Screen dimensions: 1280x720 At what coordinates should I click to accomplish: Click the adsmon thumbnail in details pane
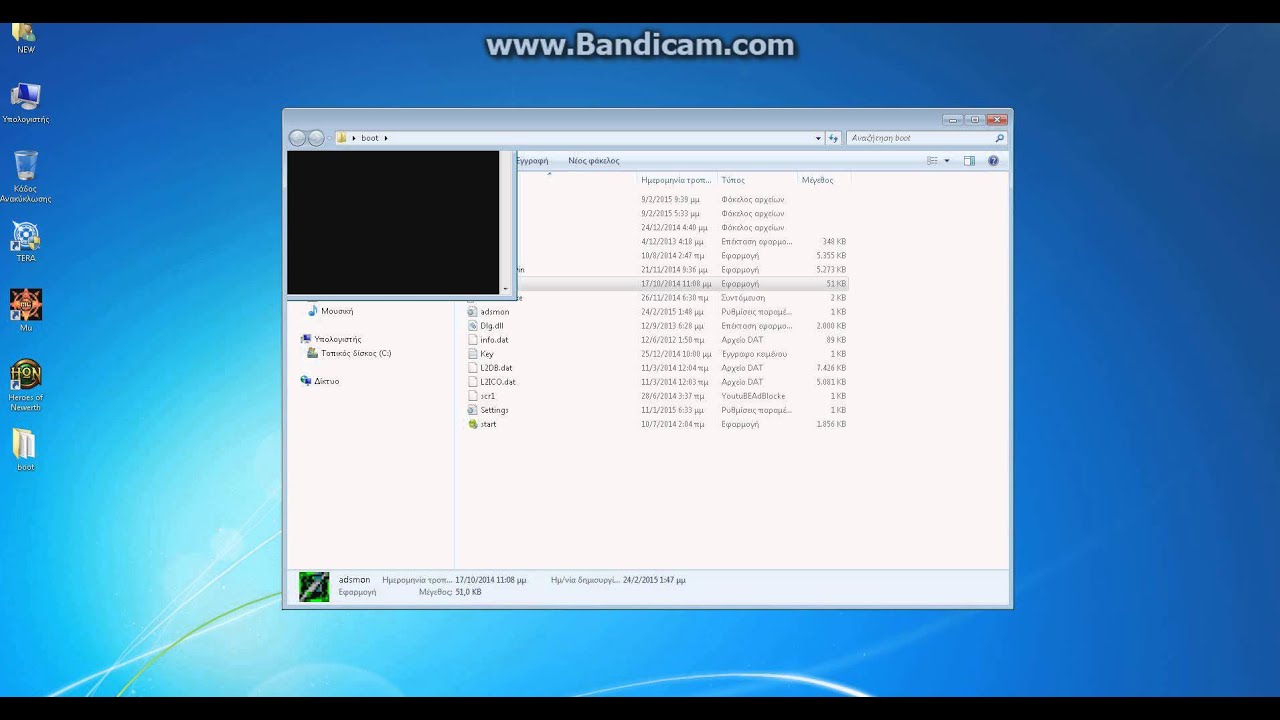click(314, 587)
